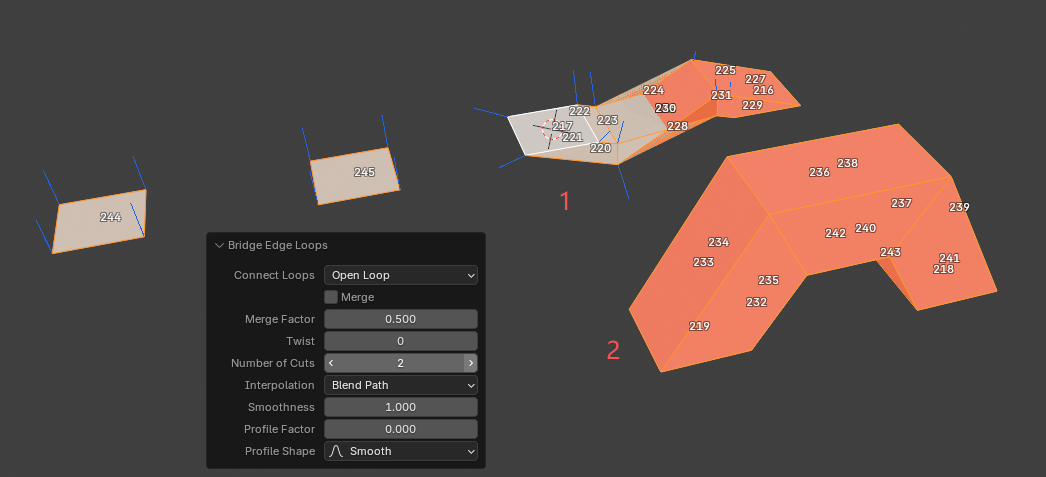Decrease Number of Cuts with left arrow

tap(331, 363)
